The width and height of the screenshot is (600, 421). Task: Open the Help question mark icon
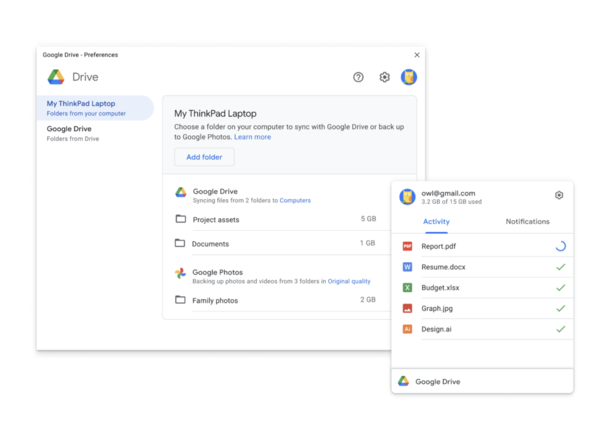point(358,77)
